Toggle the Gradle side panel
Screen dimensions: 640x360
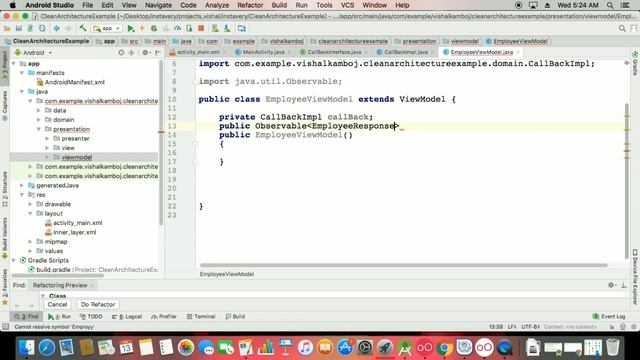635,63
